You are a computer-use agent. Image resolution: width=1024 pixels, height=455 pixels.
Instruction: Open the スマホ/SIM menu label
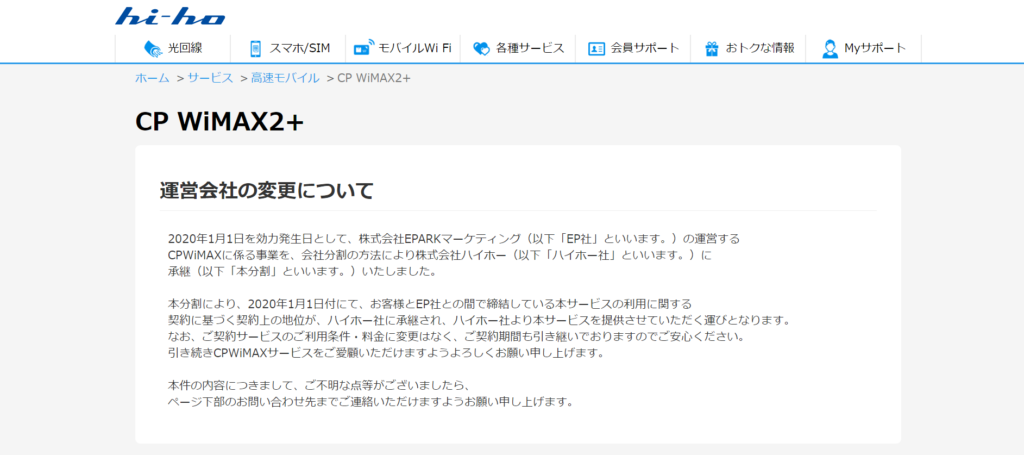(x=302, y=48)
